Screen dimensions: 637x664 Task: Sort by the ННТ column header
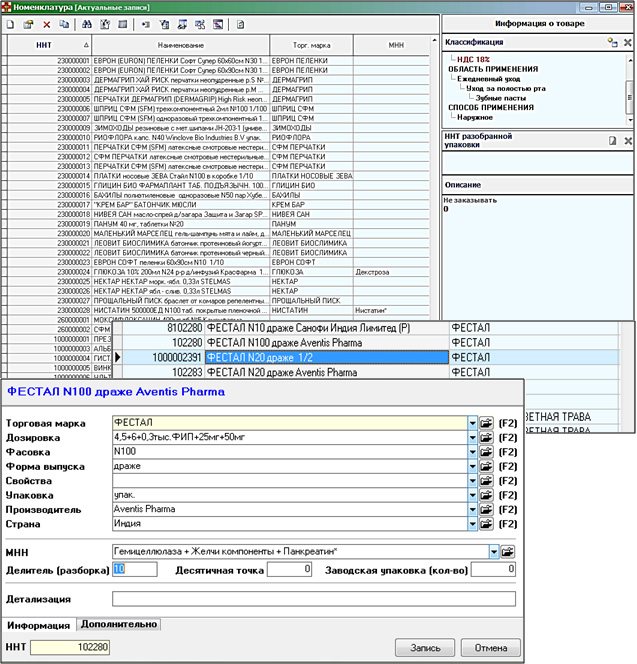pyautogui.click(x=50, y=45)
